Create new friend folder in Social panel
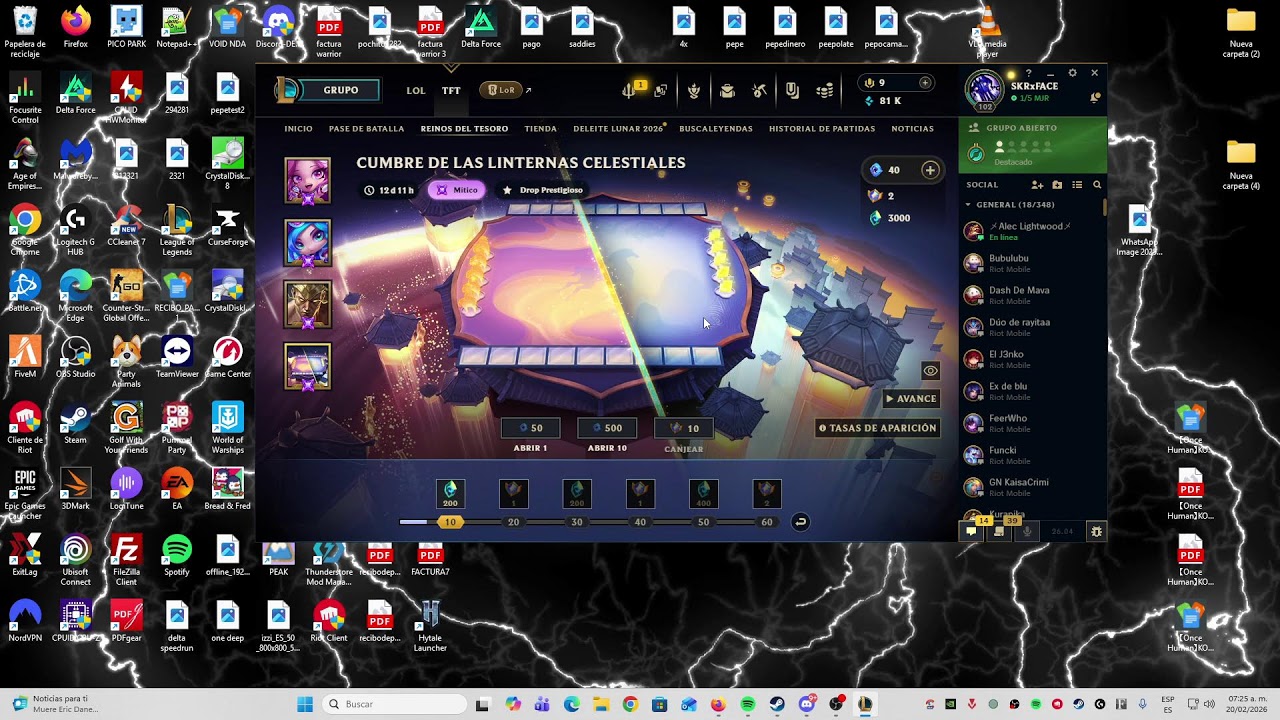 pos(1057,185)
